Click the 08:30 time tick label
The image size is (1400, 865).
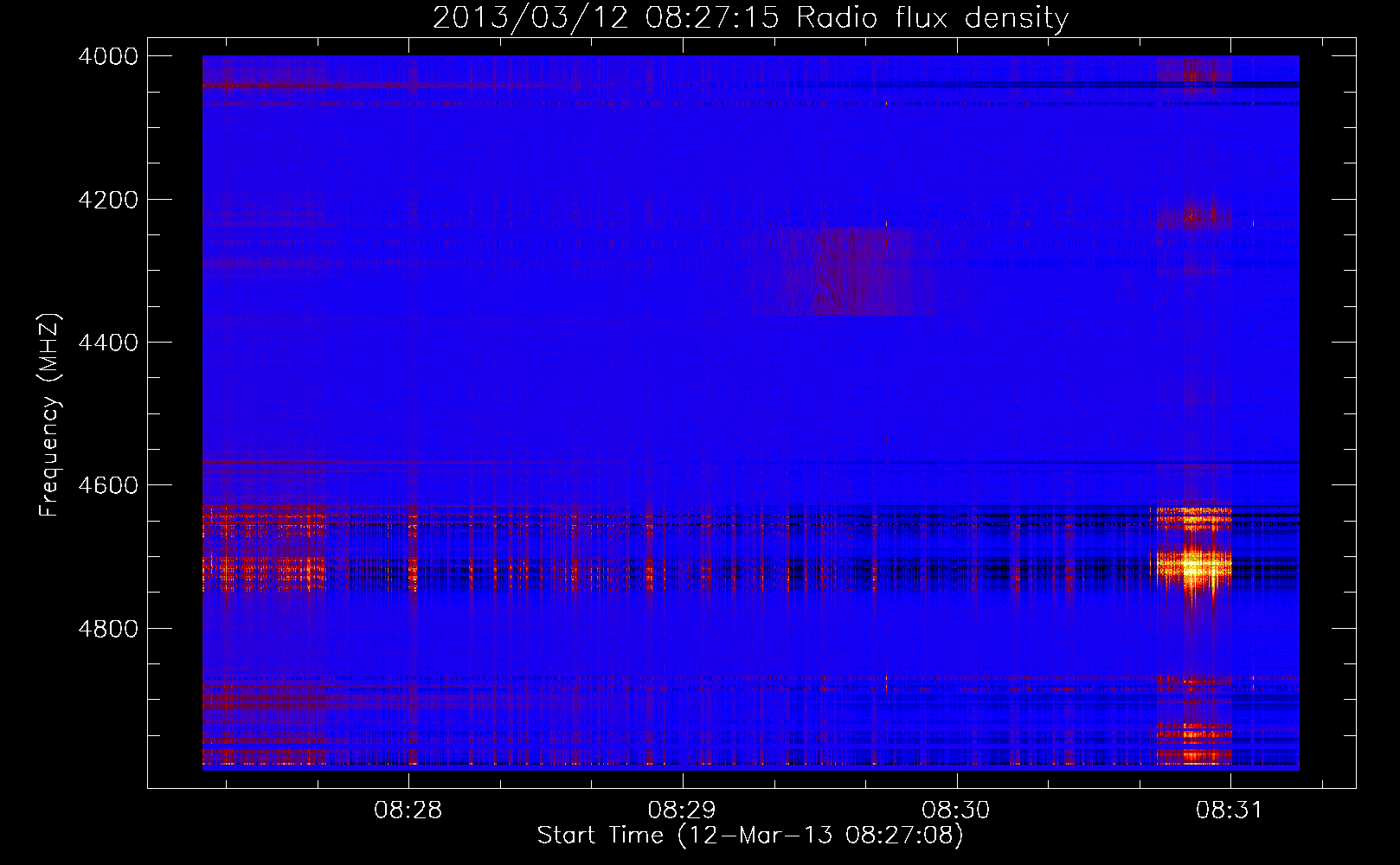(956, 810)
